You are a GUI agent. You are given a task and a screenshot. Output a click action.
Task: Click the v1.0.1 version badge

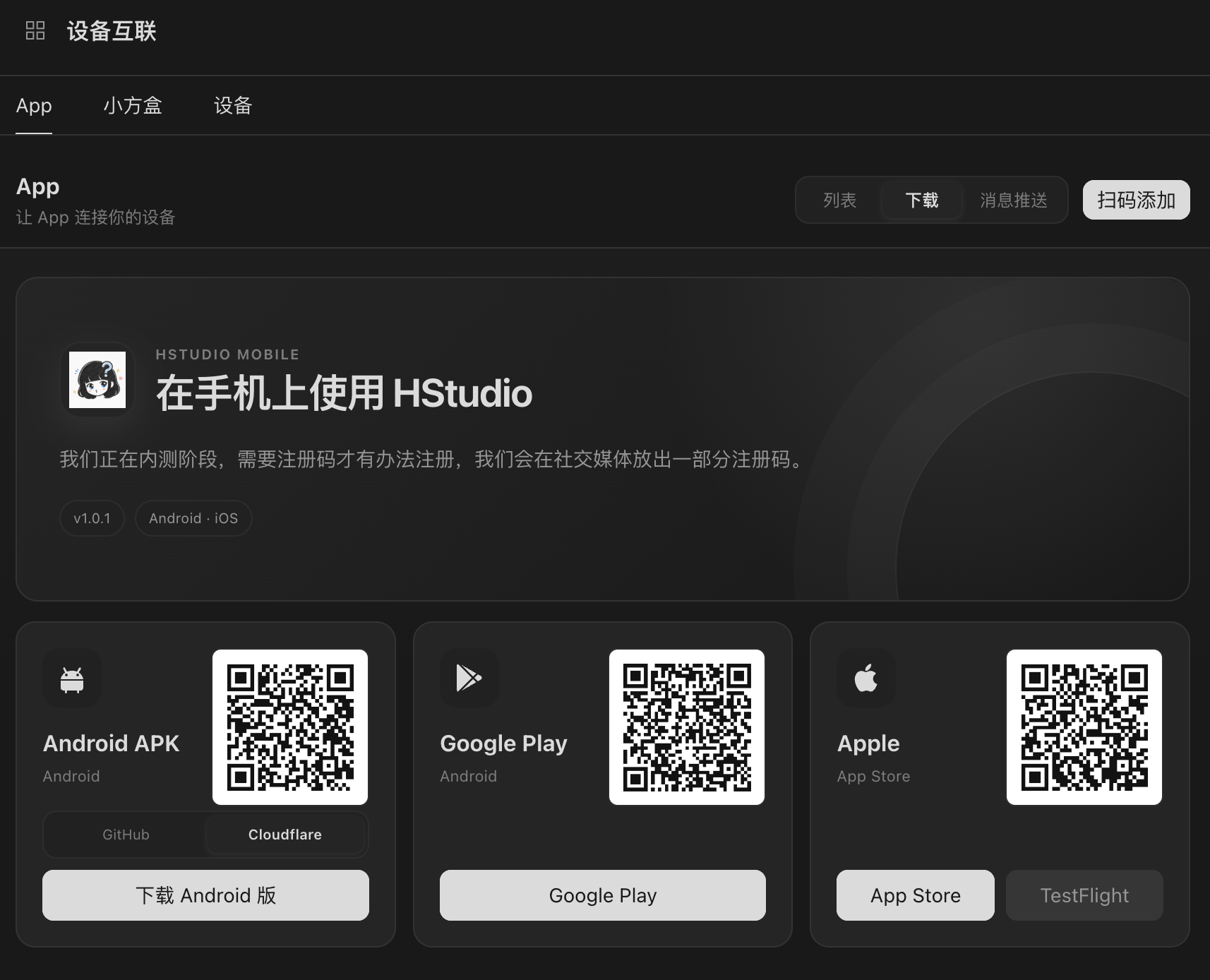tap(92, 518)
